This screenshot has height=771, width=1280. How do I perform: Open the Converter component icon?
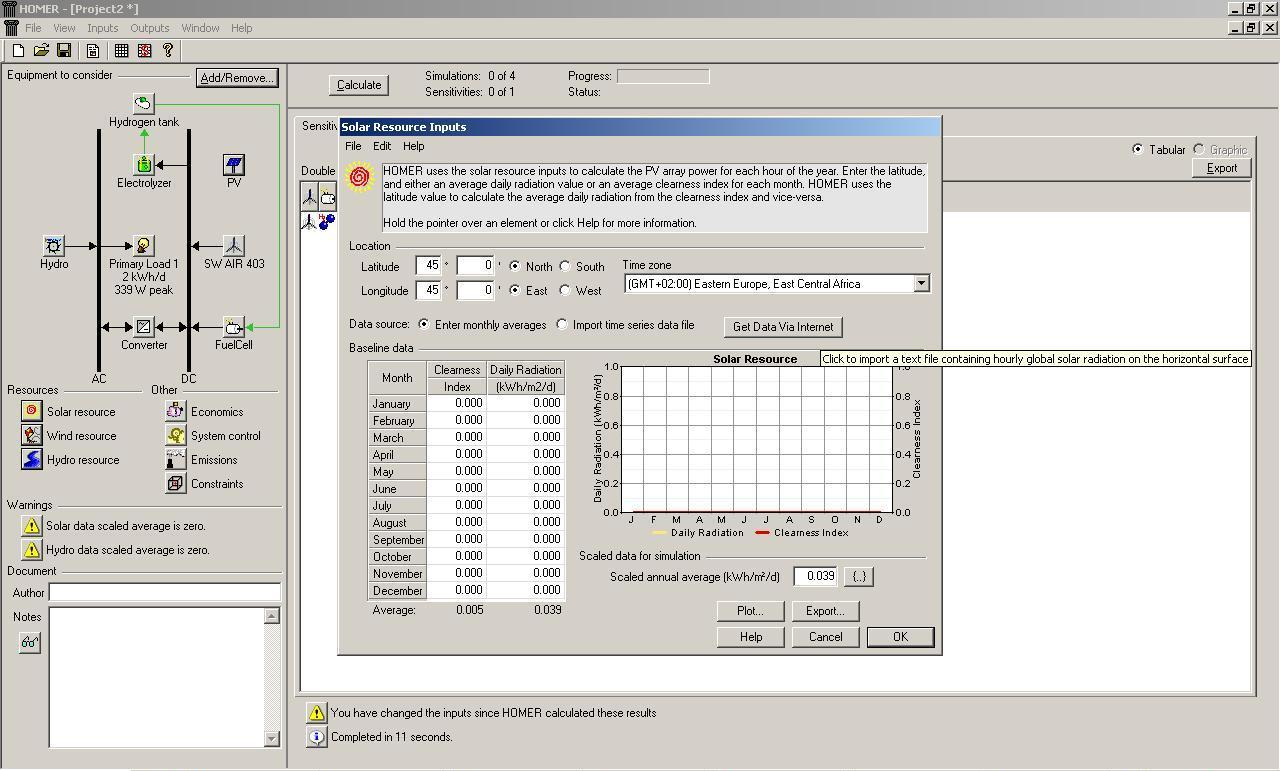click(143, 326)
